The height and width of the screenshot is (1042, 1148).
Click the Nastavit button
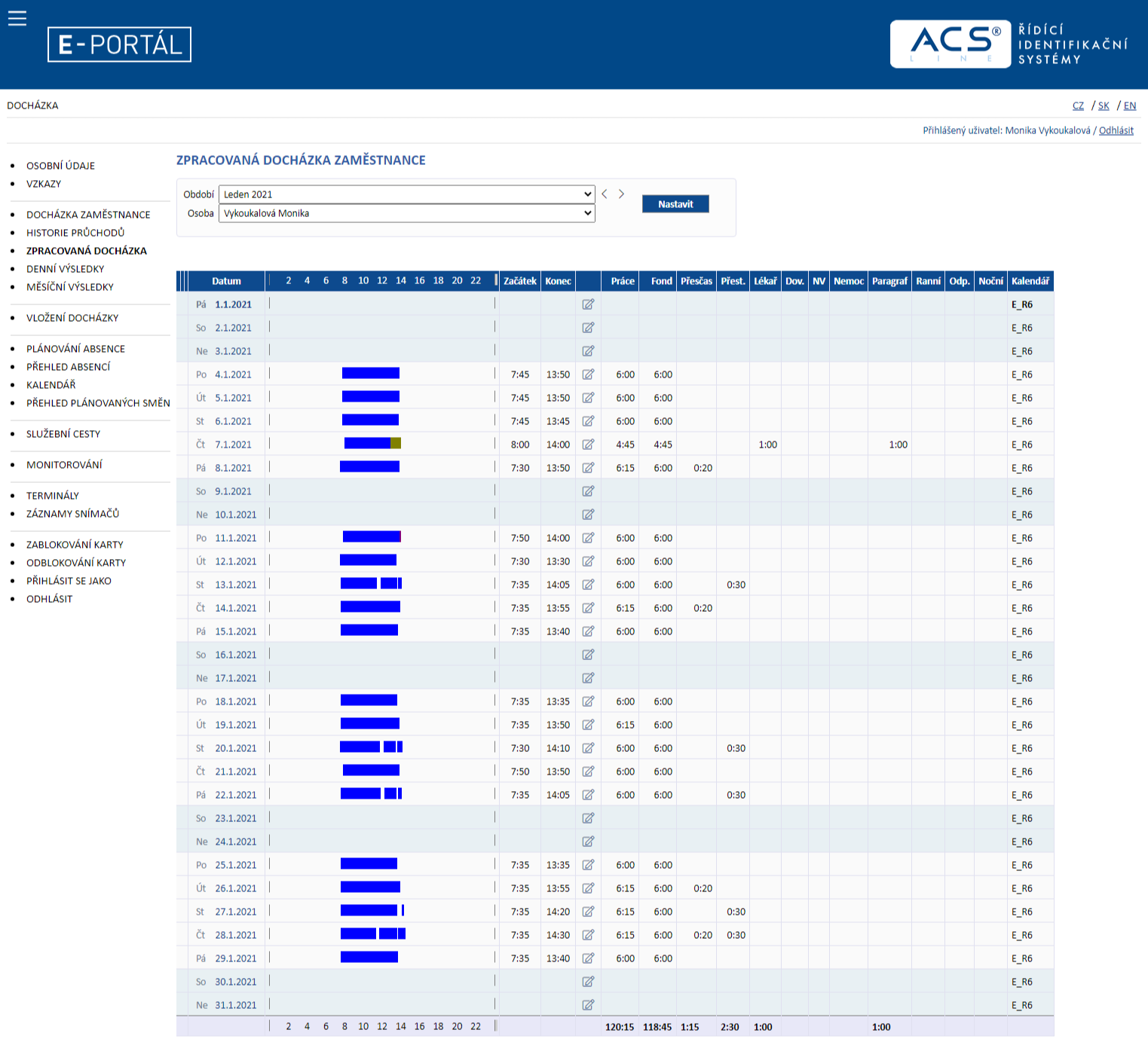pyautogui.click(x=675, y=204)
